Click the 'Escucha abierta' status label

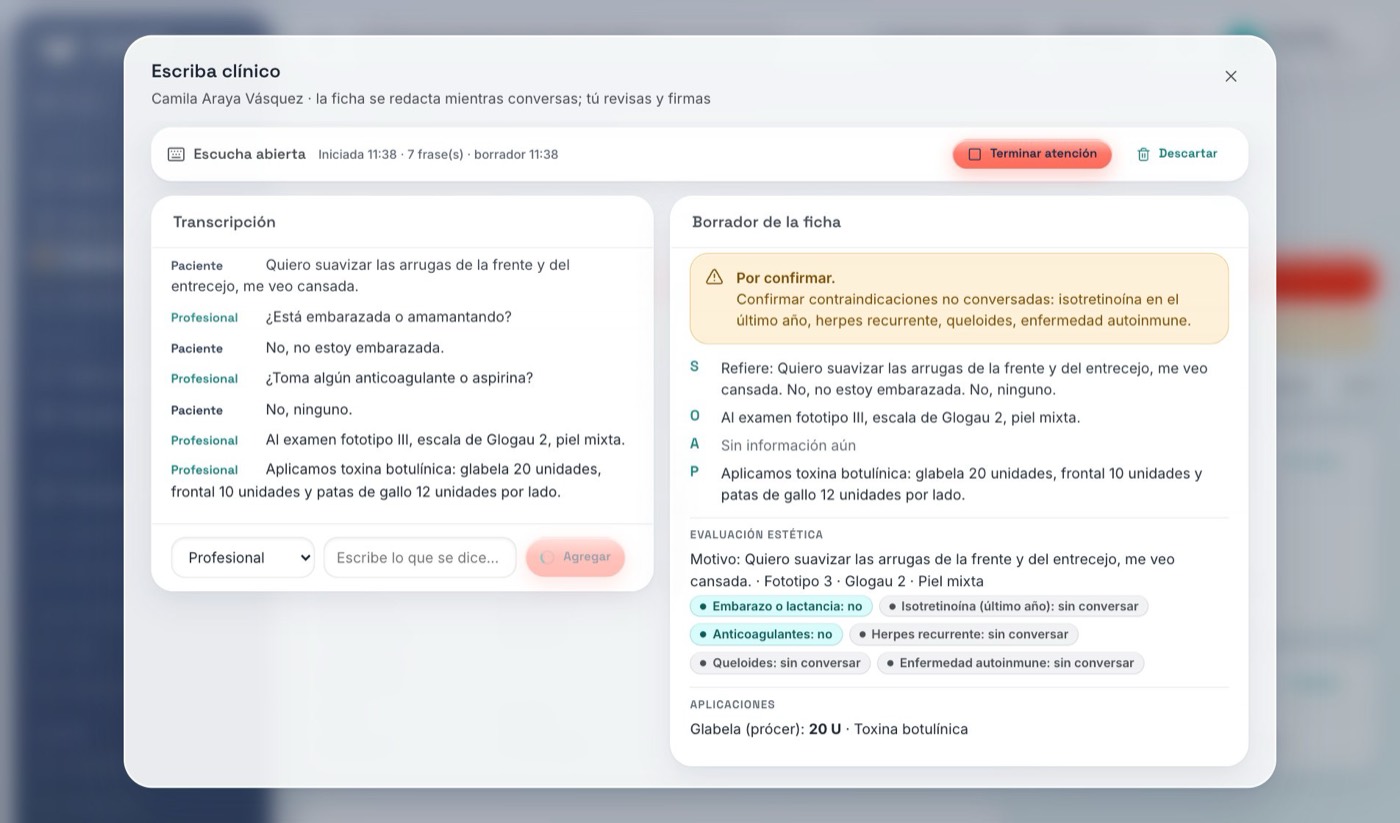tap(249, 154)
